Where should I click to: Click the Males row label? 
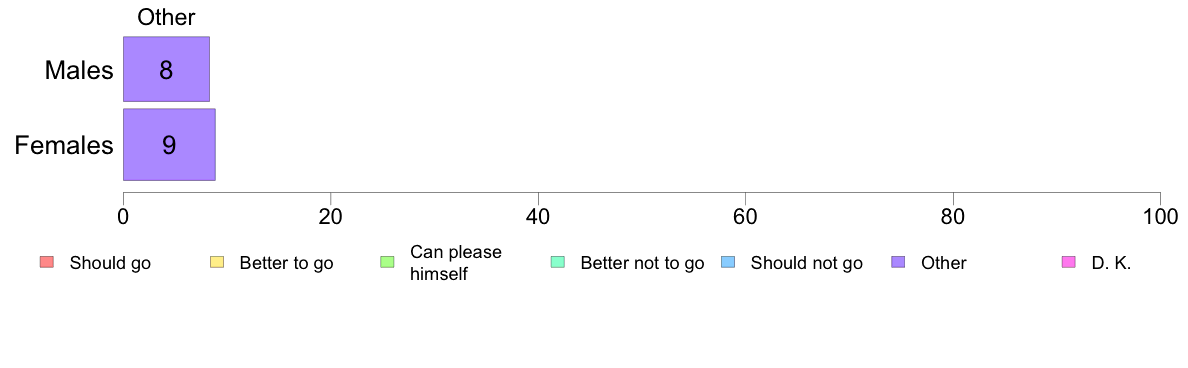[x=79, y=70]
